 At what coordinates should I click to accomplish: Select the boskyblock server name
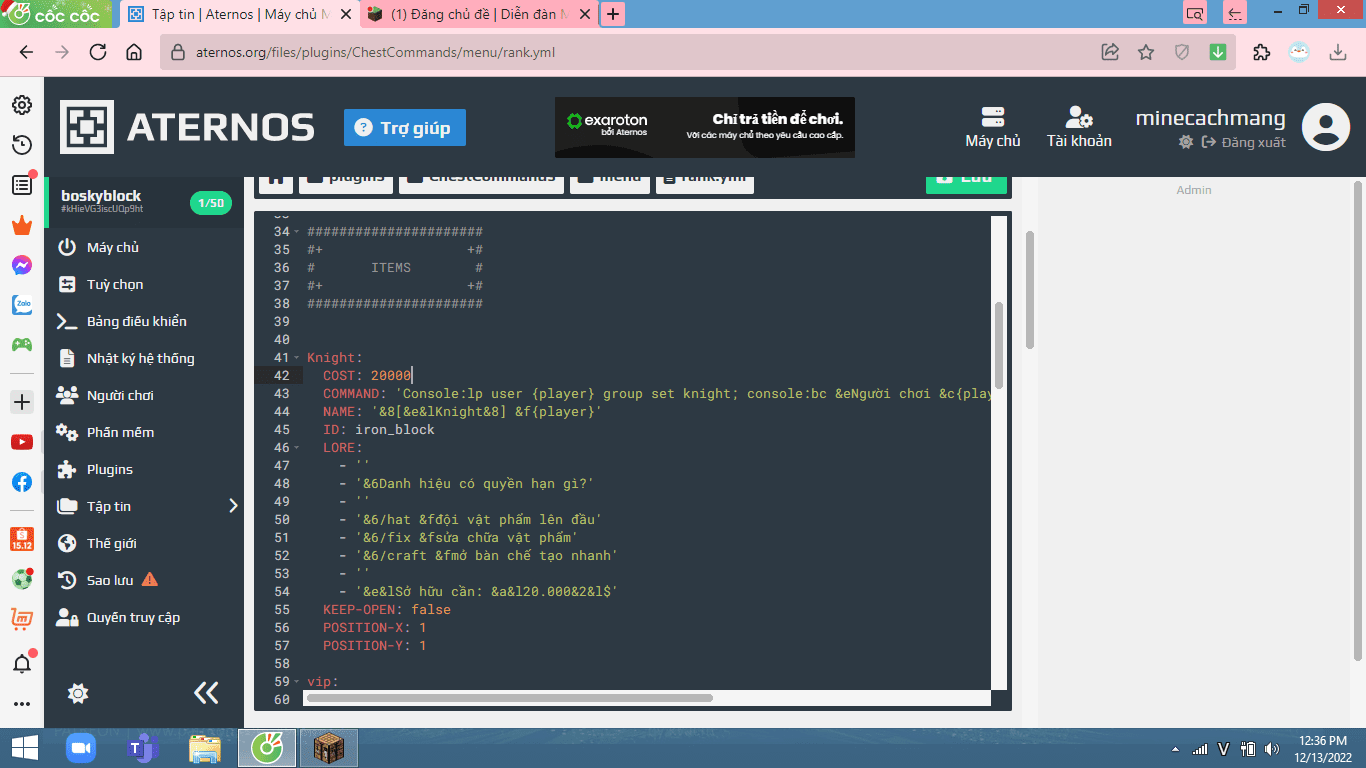click(x=101, y=196)
